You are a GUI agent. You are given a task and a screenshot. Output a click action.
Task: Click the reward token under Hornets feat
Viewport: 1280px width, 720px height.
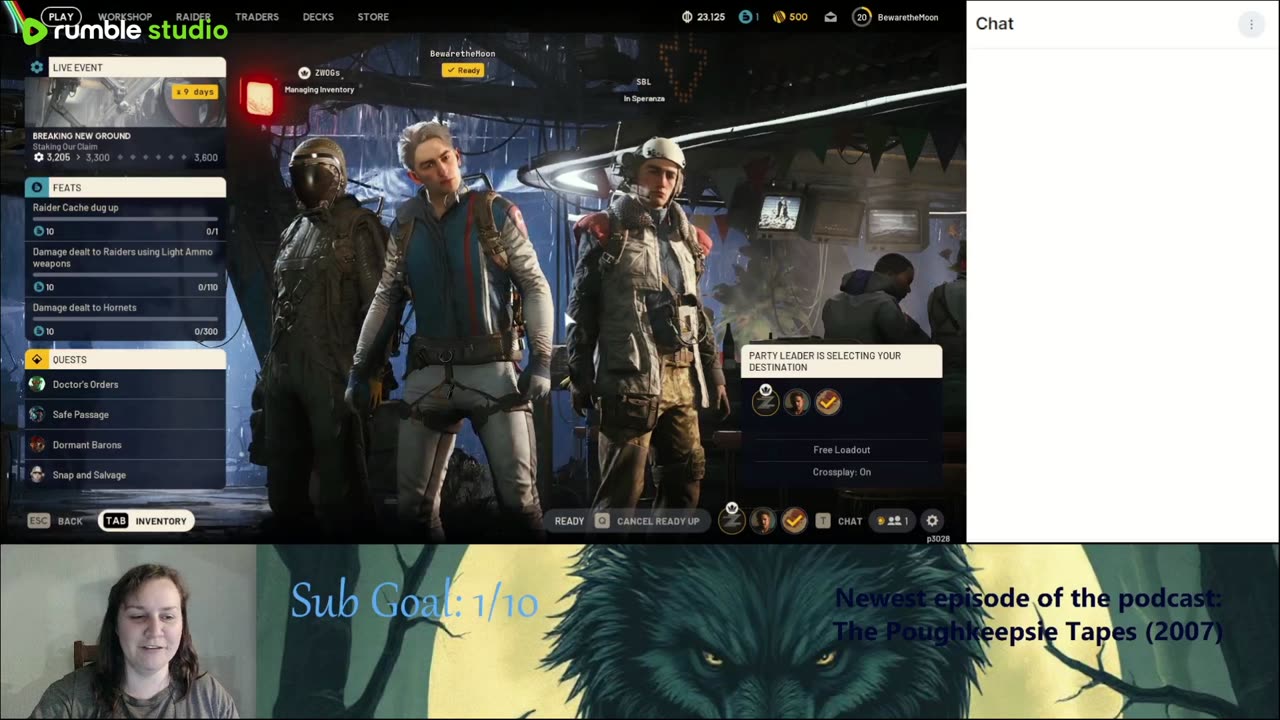[38, 331]
